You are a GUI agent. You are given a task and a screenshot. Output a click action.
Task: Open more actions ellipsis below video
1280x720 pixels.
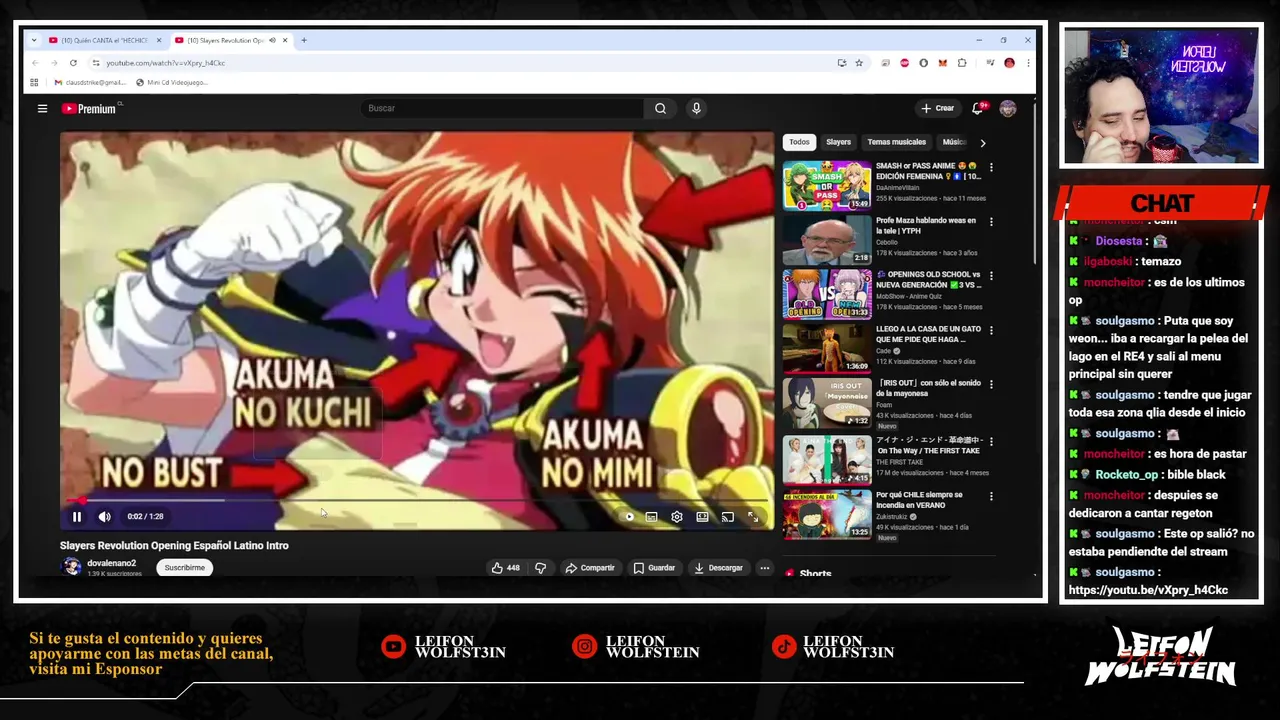coord(764,568)
